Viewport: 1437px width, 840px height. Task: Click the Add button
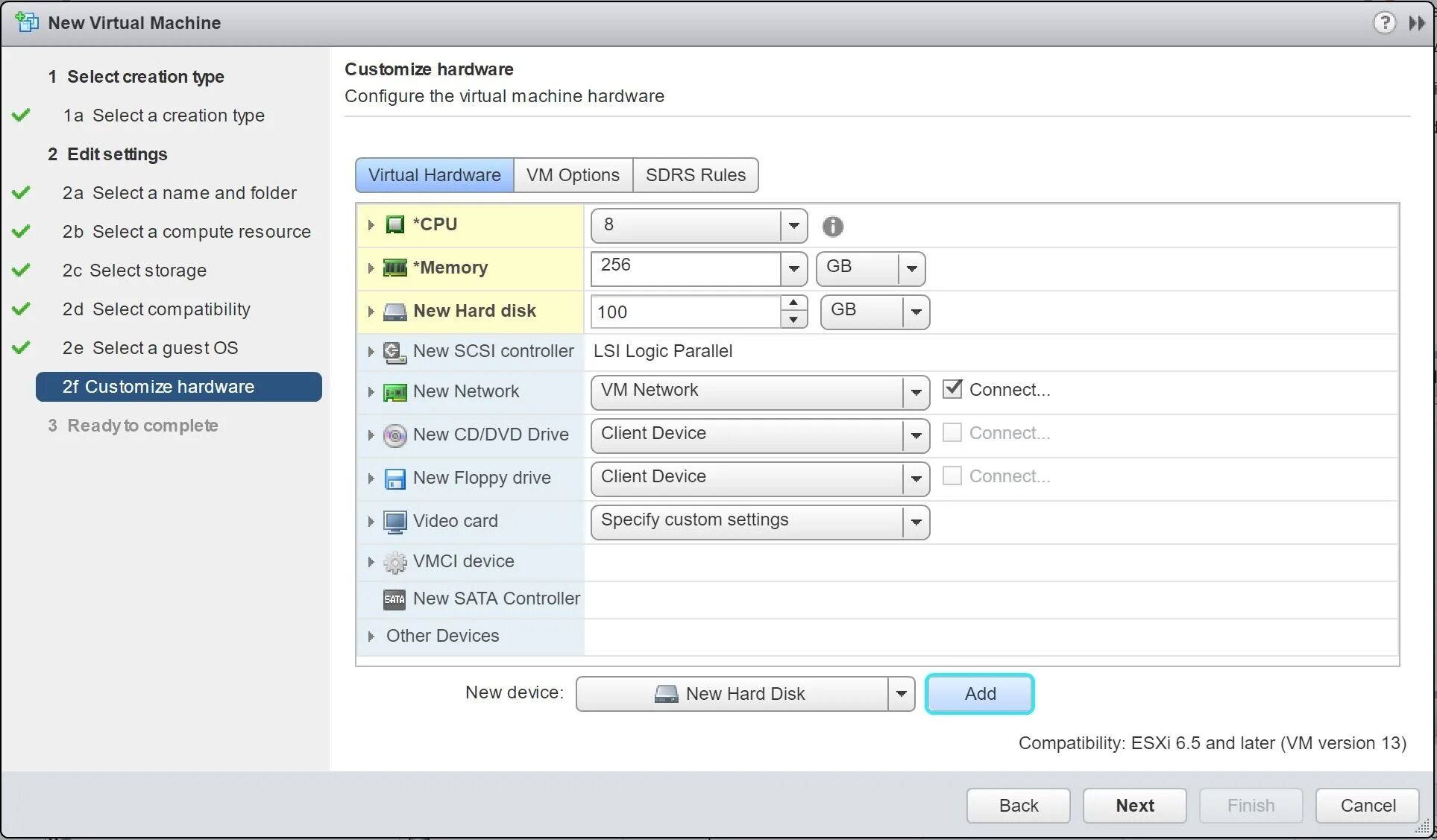[x=979, y=694]
